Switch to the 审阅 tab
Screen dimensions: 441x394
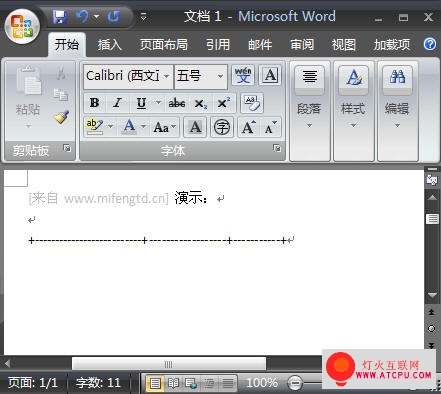point(302,45)
